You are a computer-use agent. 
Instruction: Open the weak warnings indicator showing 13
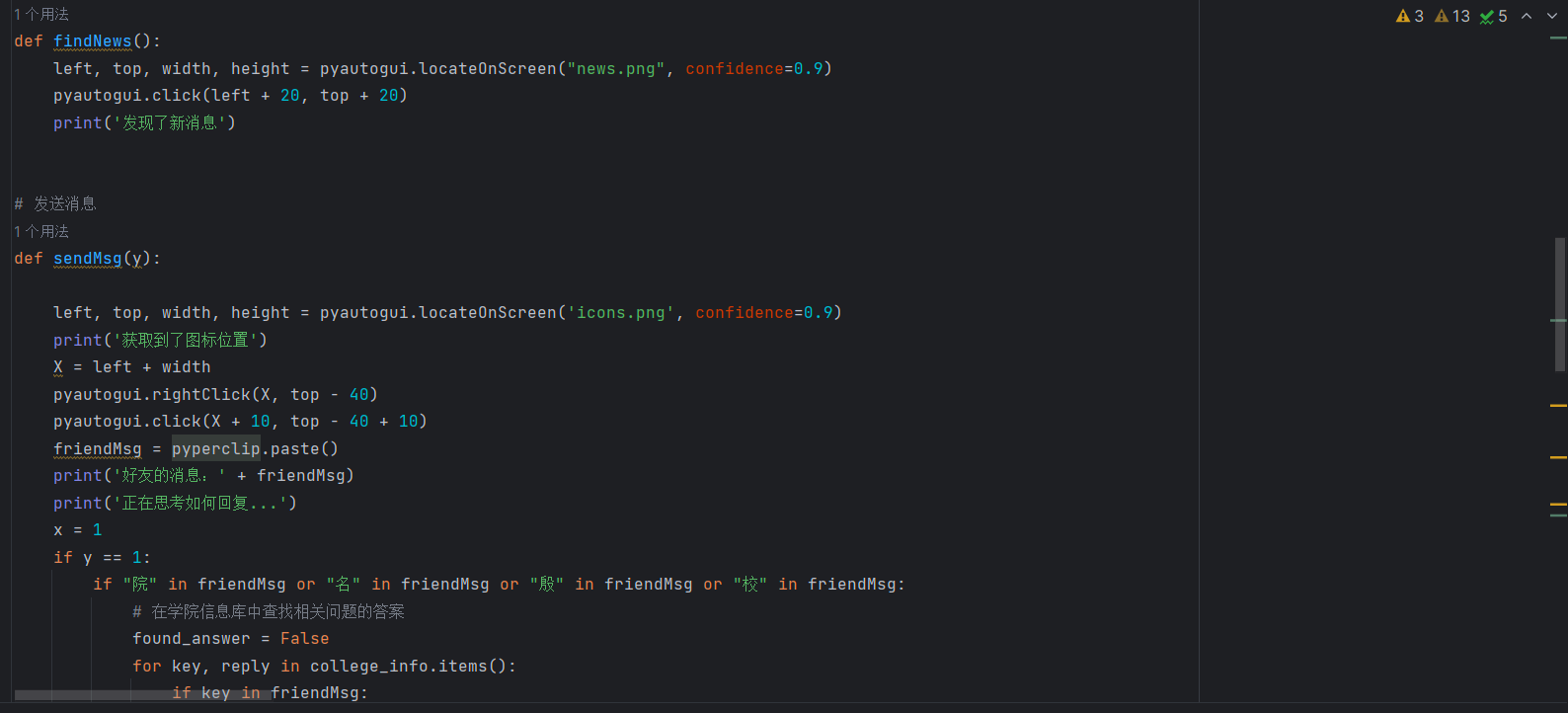1451,16
